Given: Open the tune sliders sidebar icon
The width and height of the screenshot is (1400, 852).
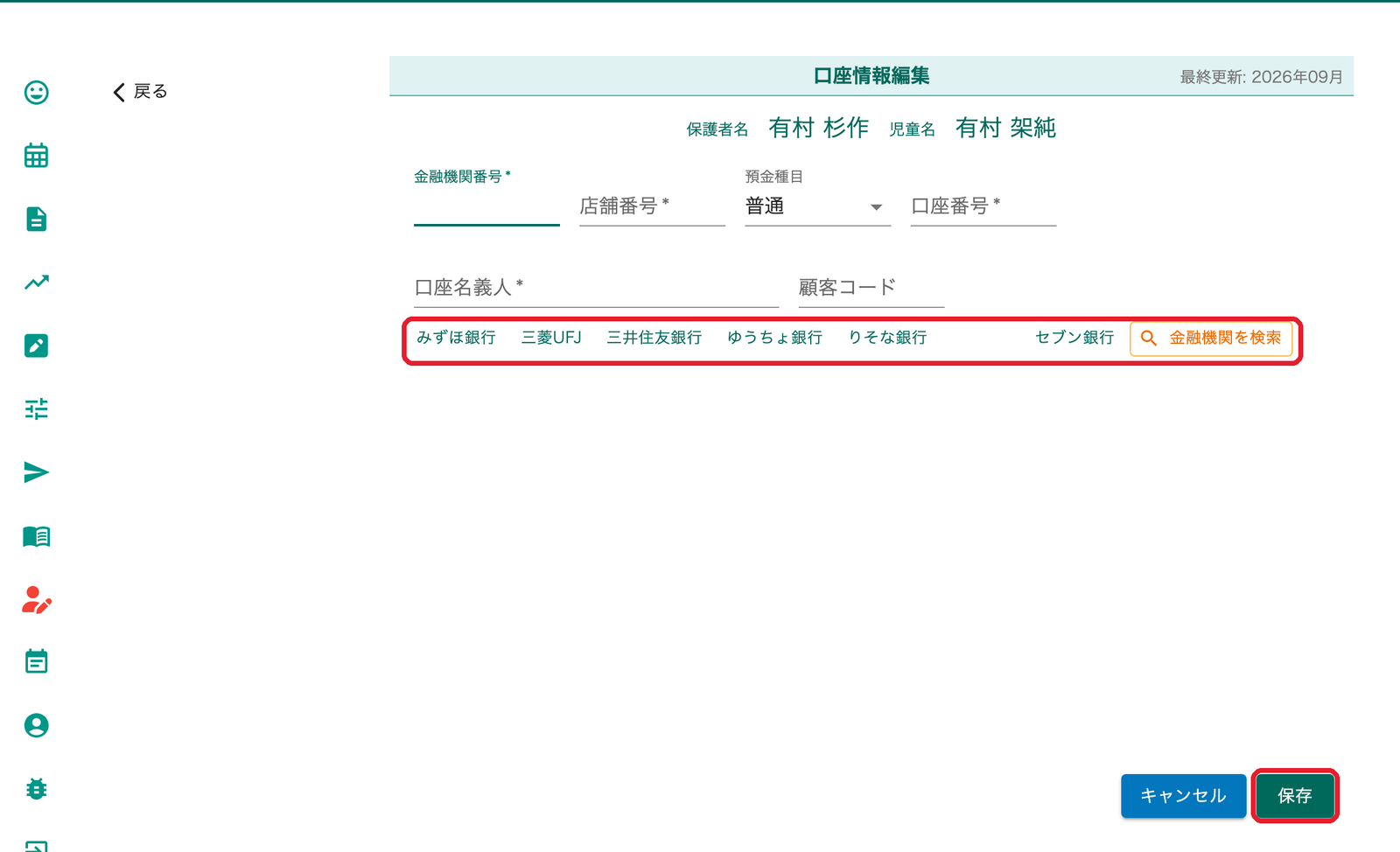Looking at the screenshot, I should point(36,409).
